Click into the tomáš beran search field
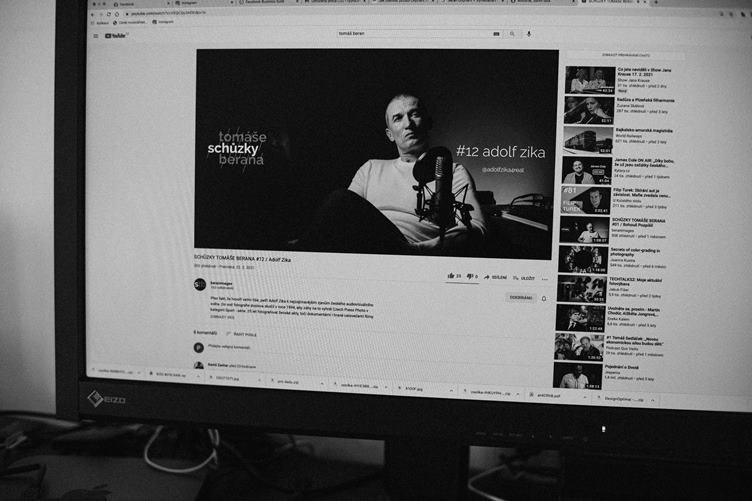 (x=413, y=34)
